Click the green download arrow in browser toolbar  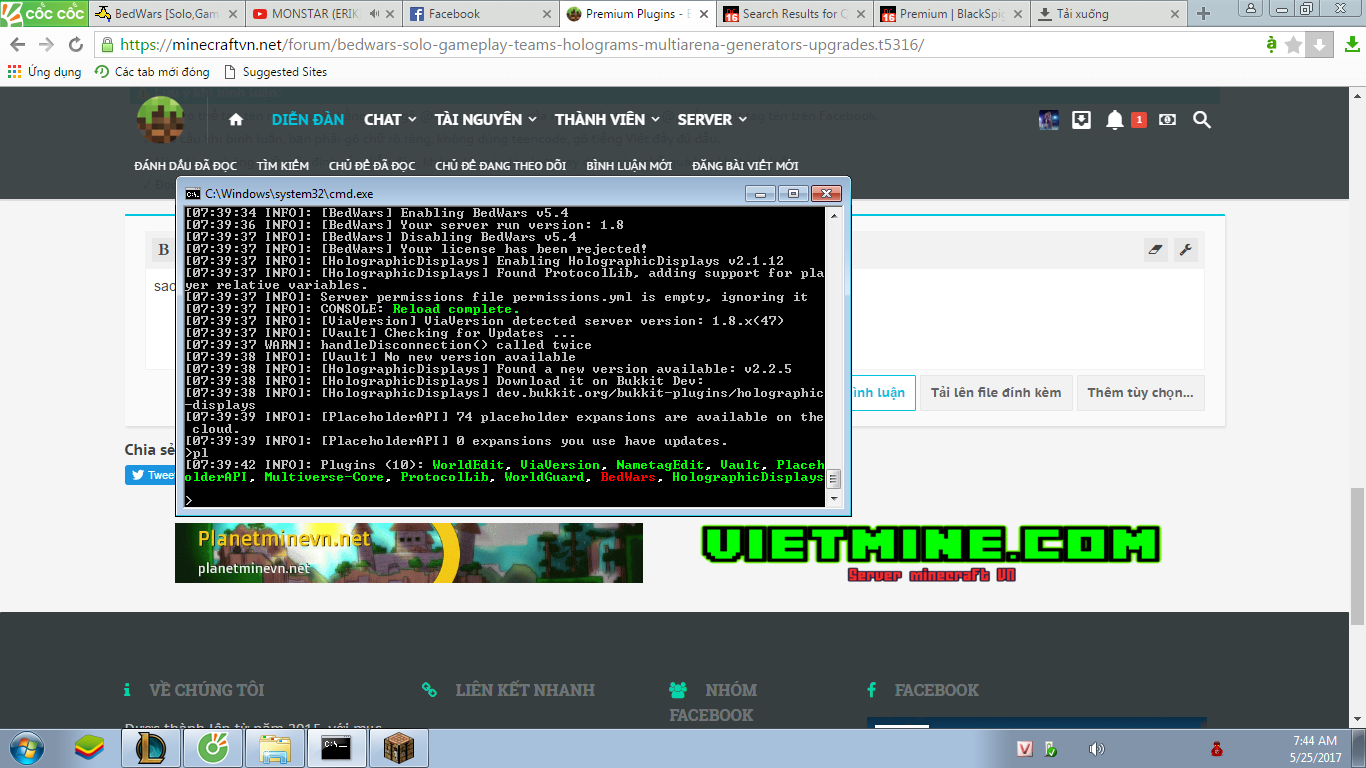pyautogui.click(x=1351, y=45)
